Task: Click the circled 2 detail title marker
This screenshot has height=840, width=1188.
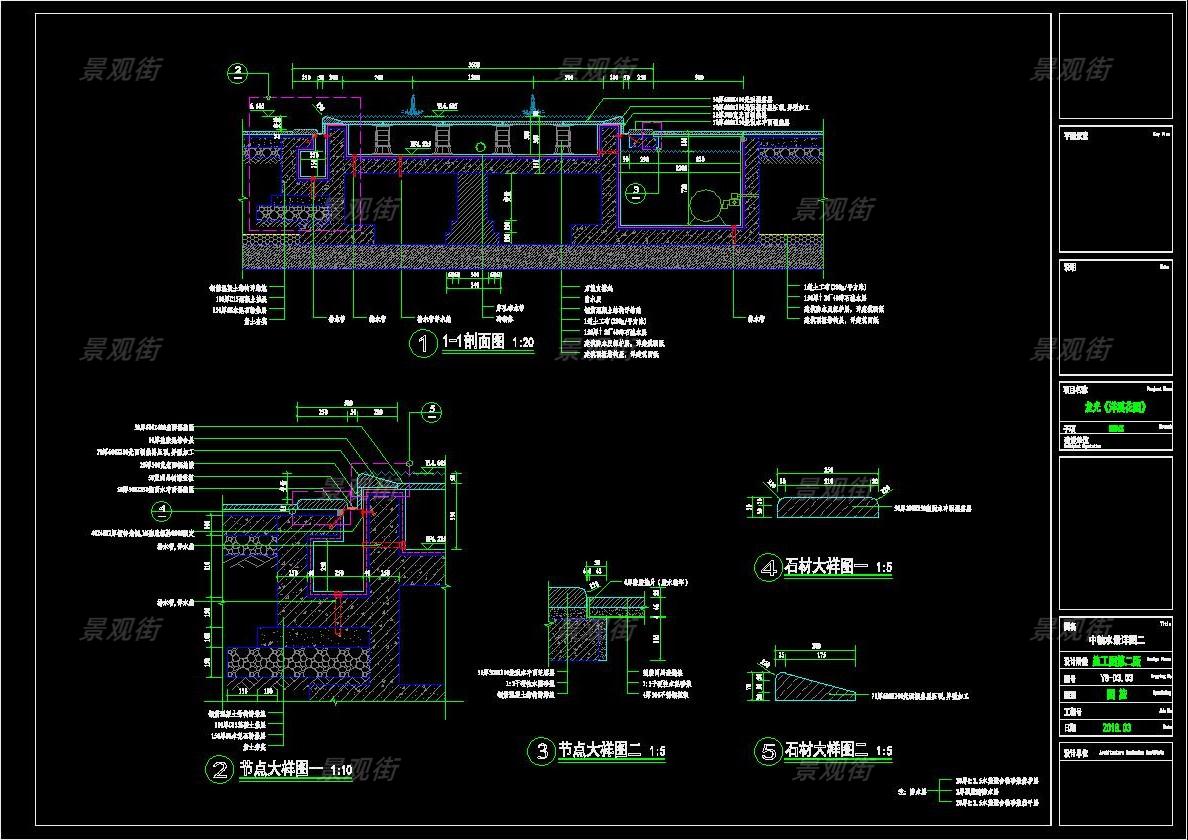Action: (x=220, y=769)
